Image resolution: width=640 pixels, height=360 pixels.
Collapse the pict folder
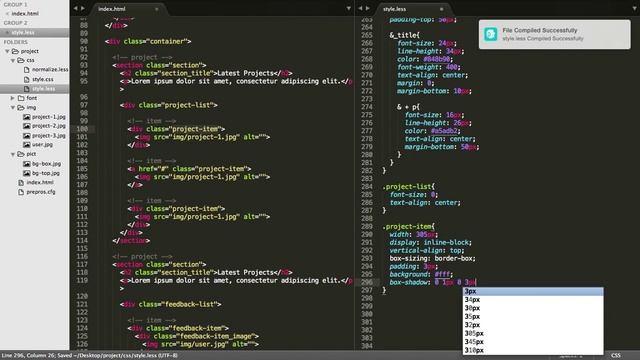(x=13, y=154)
